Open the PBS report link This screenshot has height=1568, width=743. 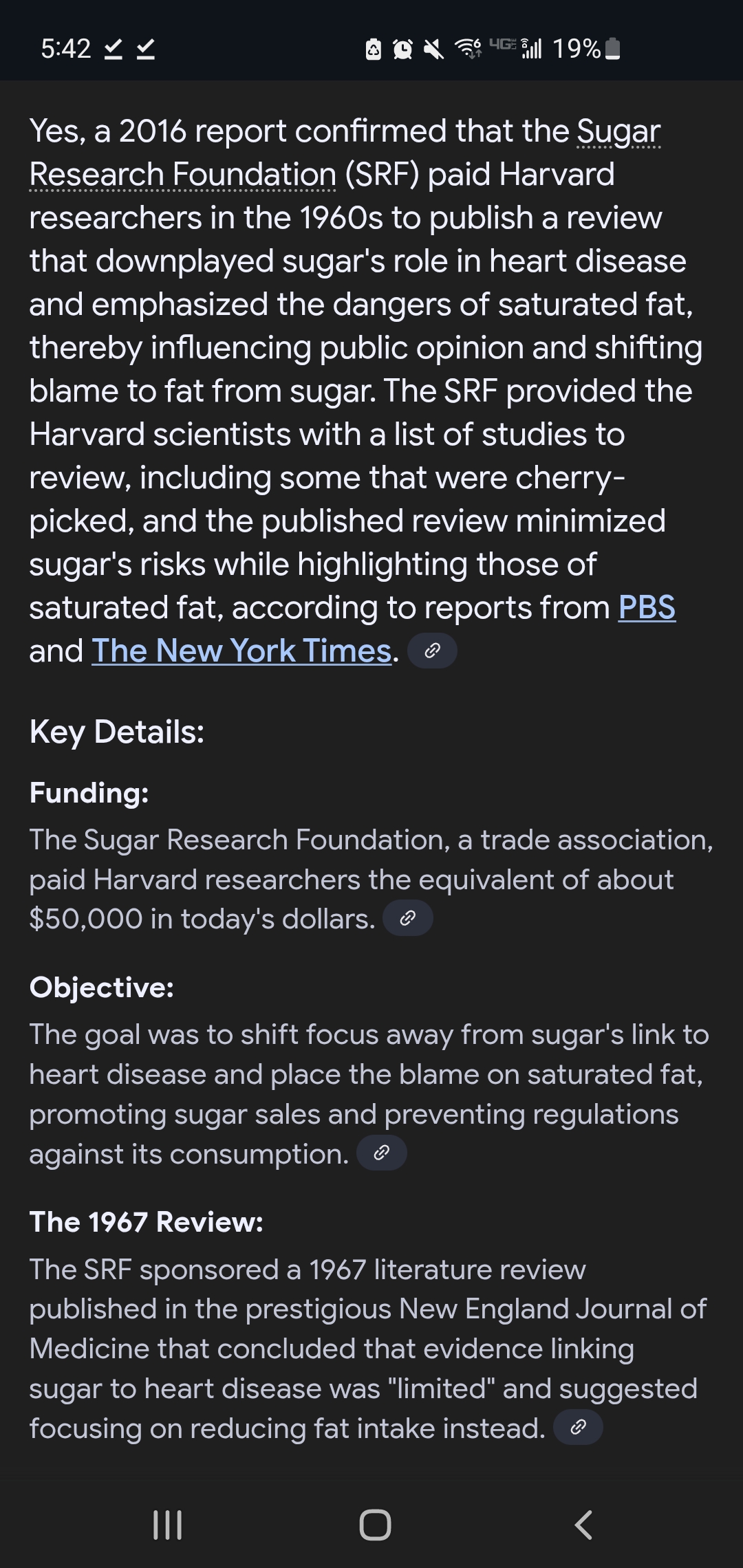pos(647,607)
